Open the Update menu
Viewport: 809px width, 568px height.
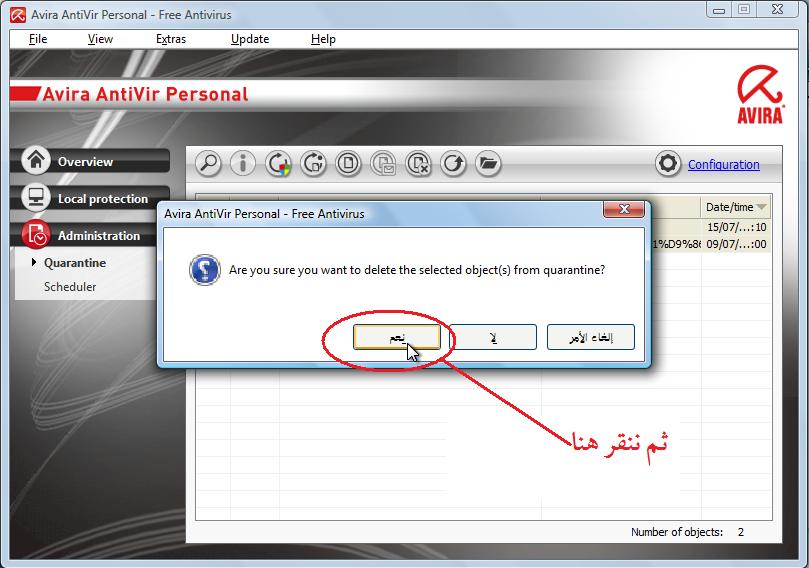click(250, 39)
